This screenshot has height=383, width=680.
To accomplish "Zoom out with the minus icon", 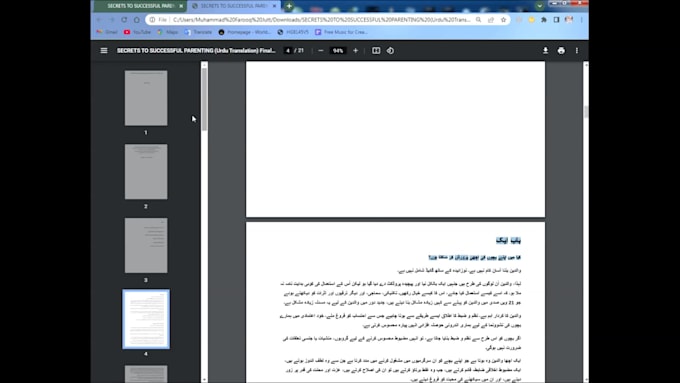I will (321, 51).
